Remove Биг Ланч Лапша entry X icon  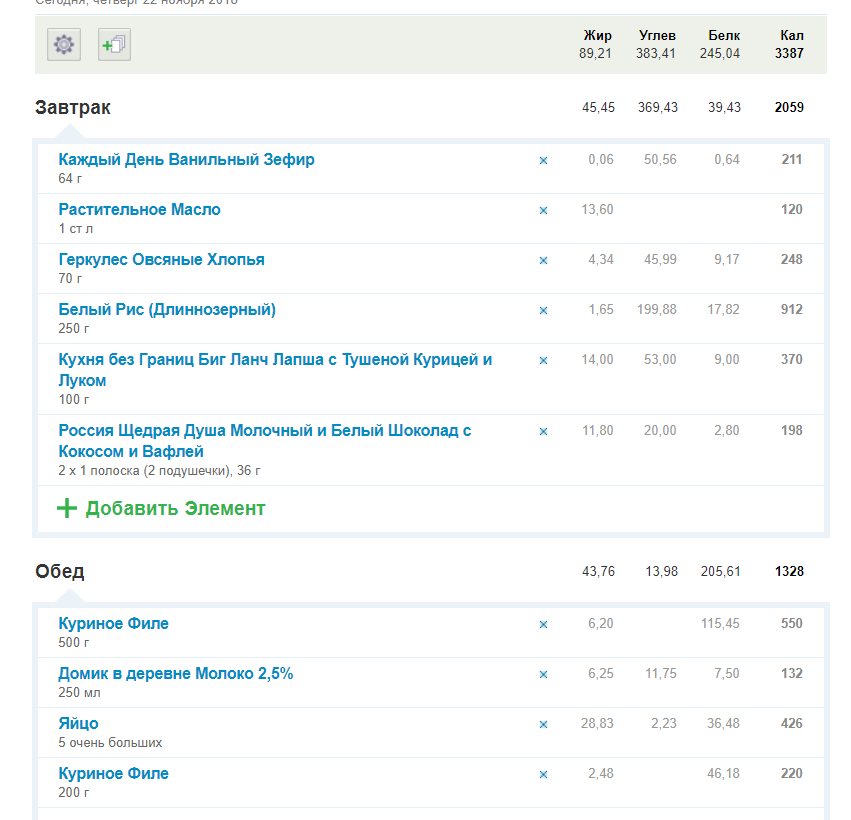pos(543,360)
